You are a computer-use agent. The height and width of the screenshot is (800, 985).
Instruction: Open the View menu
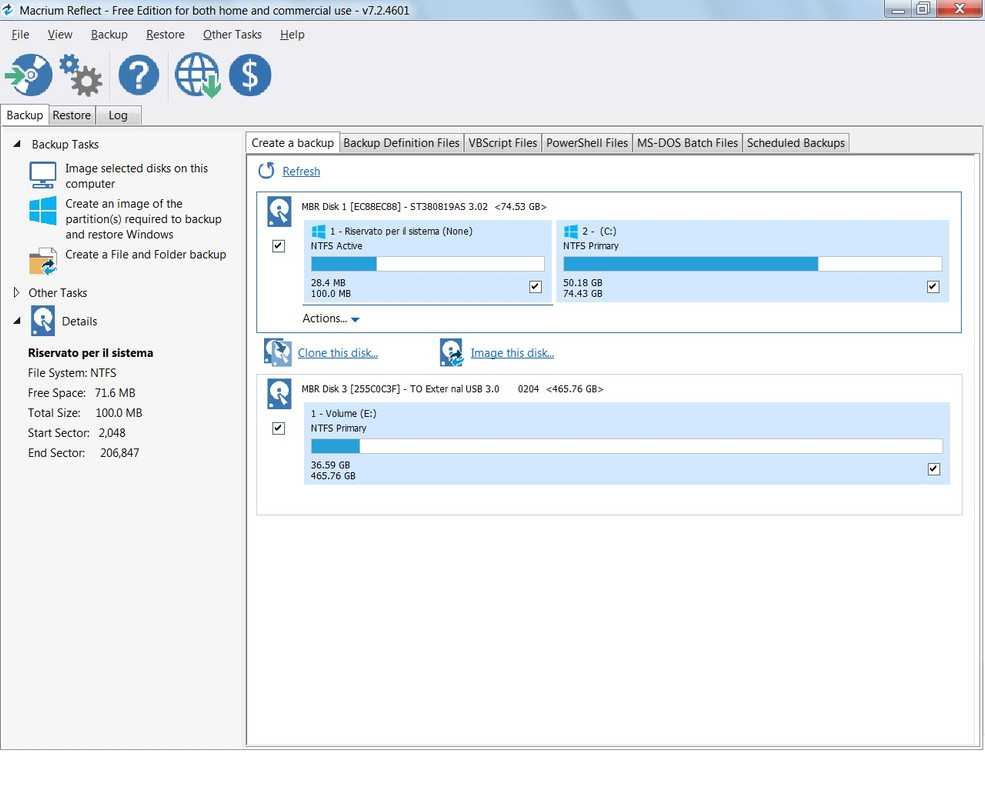click(x=60, y=35)
